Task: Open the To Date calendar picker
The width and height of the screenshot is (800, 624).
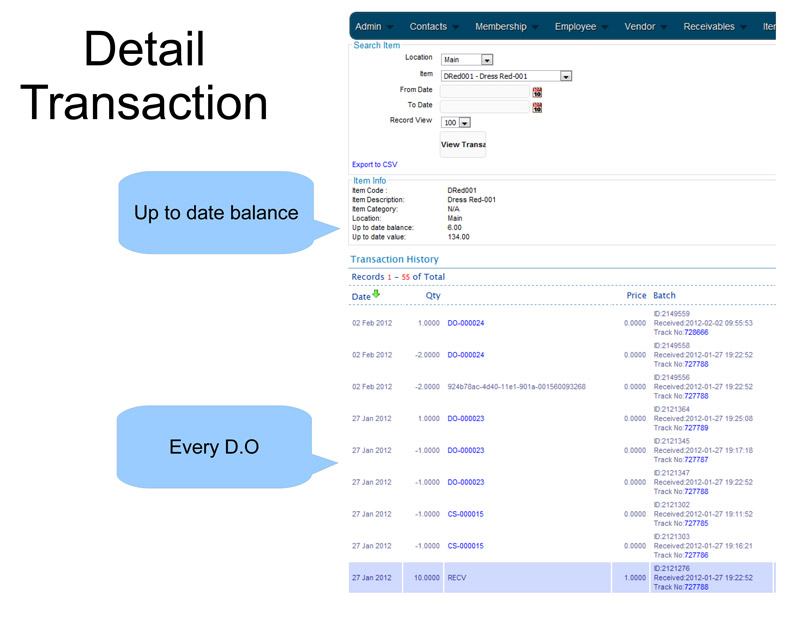Action: (537, 107)
